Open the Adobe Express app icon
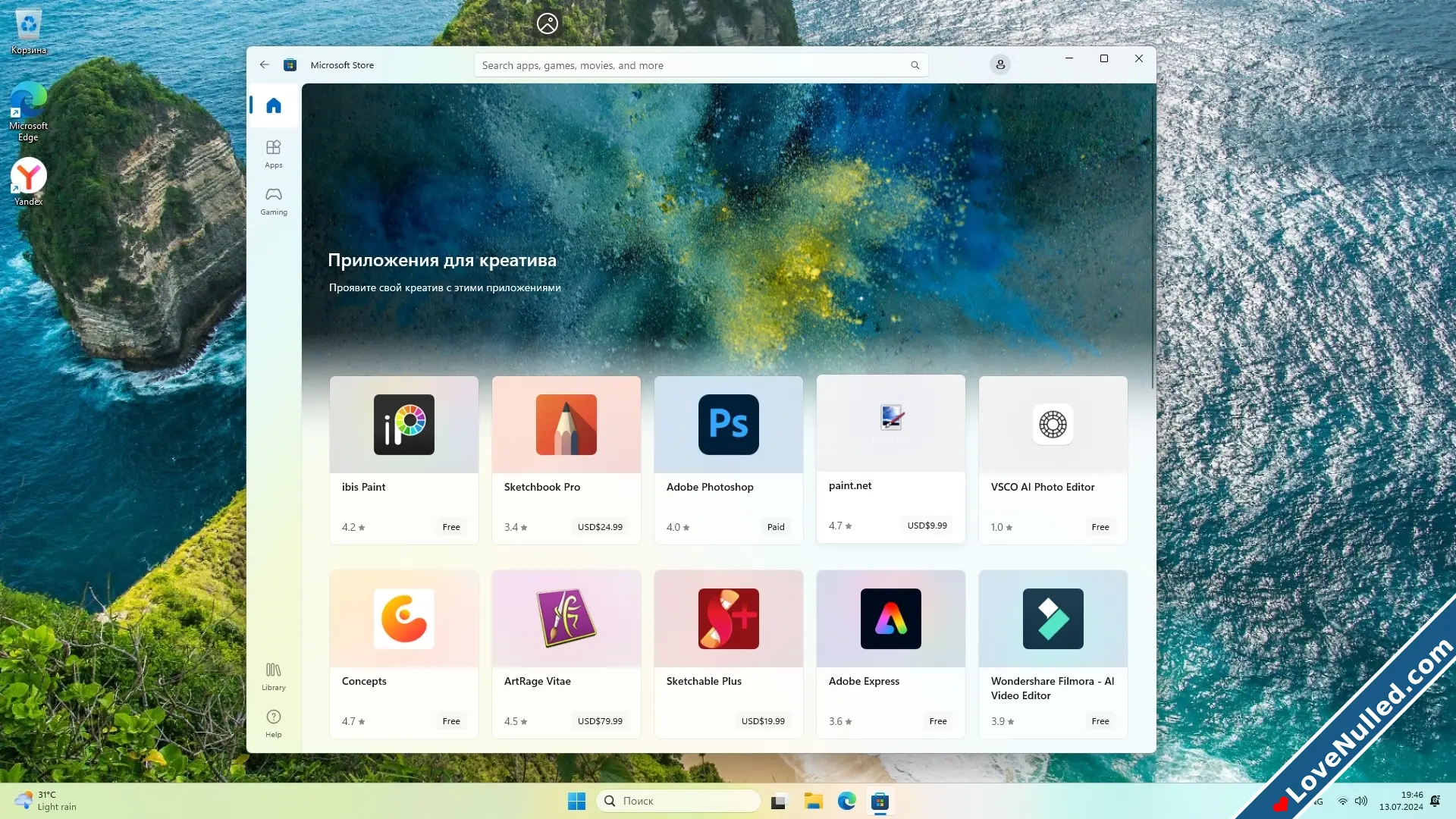This screenshot has height=819, width=1456. click(891, 619)
